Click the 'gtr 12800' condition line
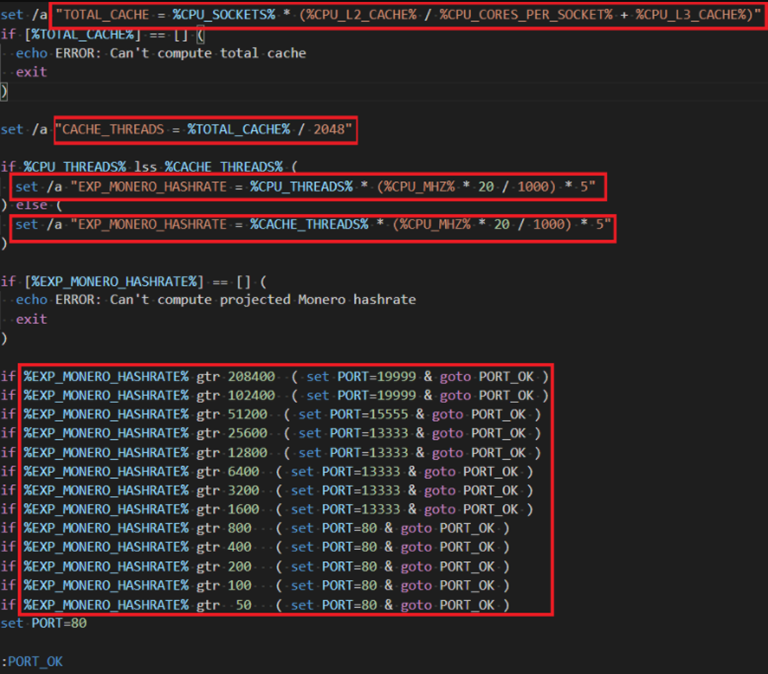The height and width of the screenshot is (674, 768). (x=270, y=453)
